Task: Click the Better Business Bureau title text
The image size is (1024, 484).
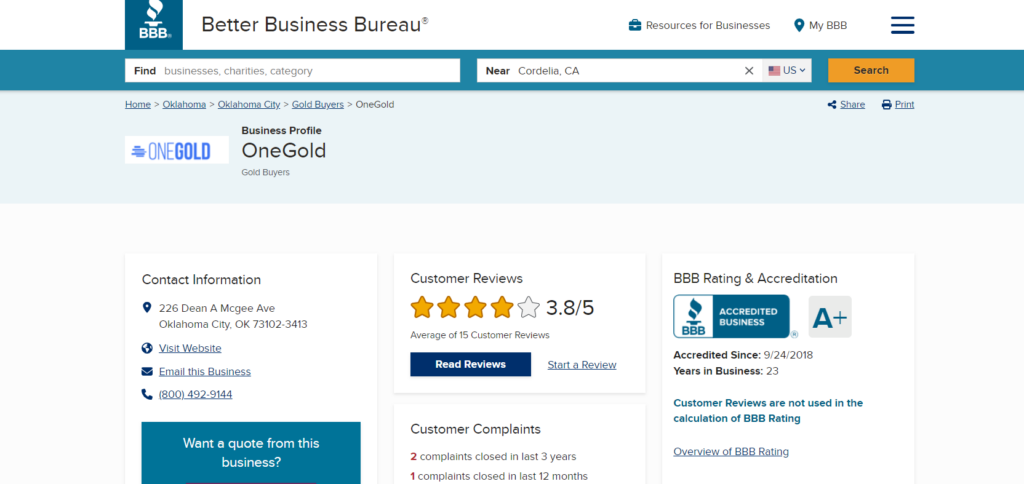Action: coord(315,24)
